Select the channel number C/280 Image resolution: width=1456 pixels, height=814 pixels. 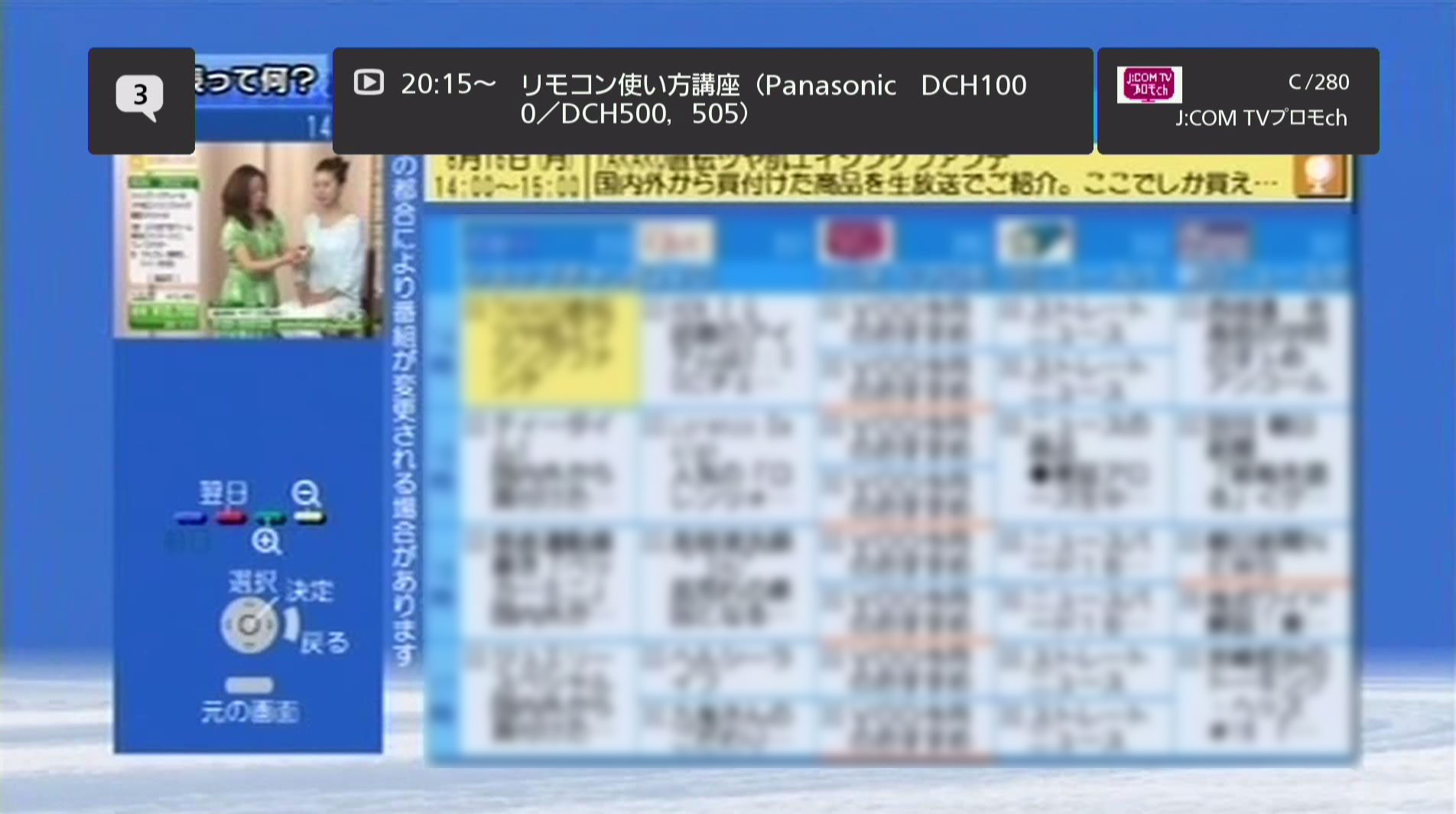(1318, 82)
